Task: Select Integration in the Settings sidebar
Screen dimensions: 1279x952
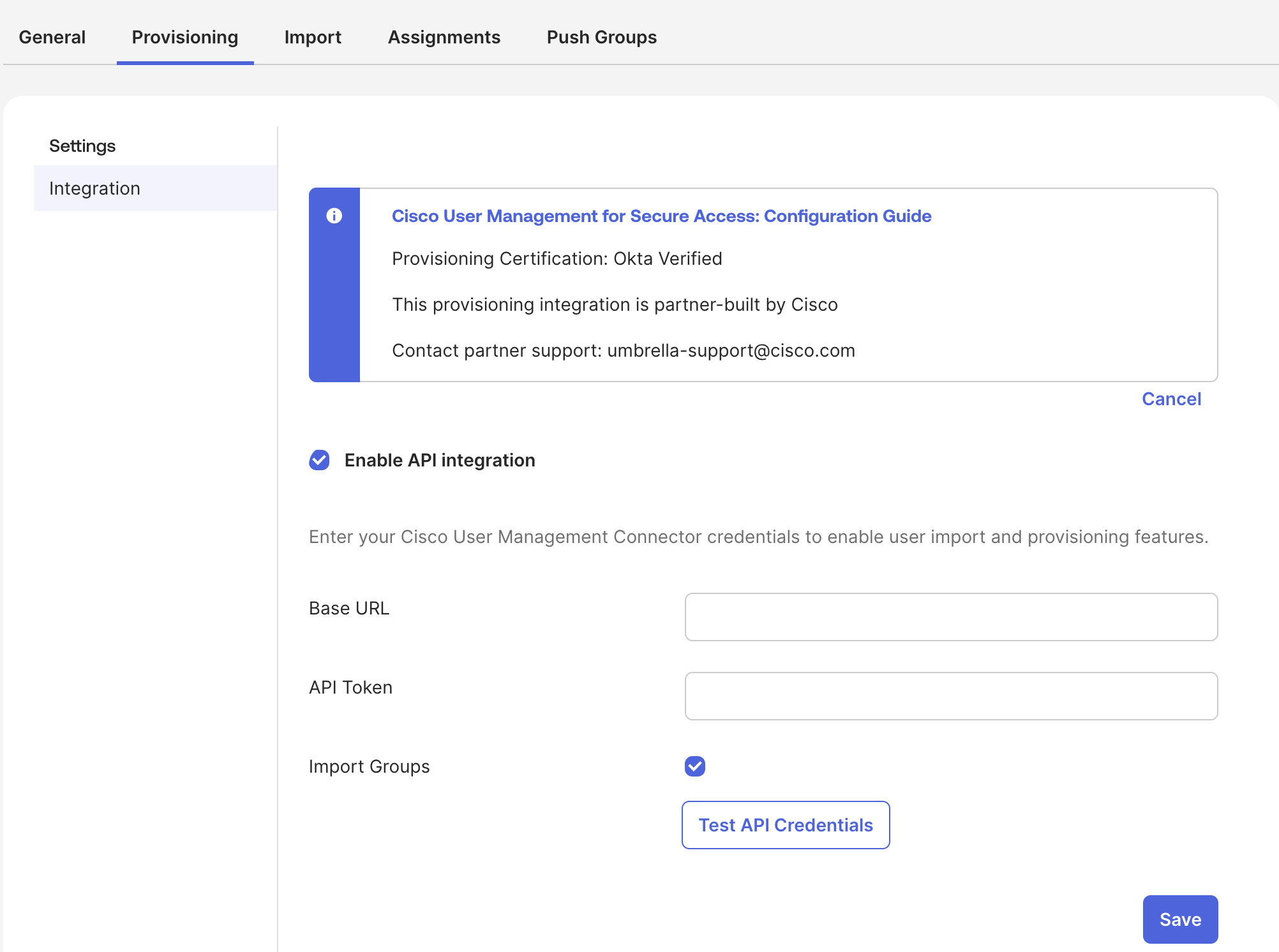Action: (156, 188)
